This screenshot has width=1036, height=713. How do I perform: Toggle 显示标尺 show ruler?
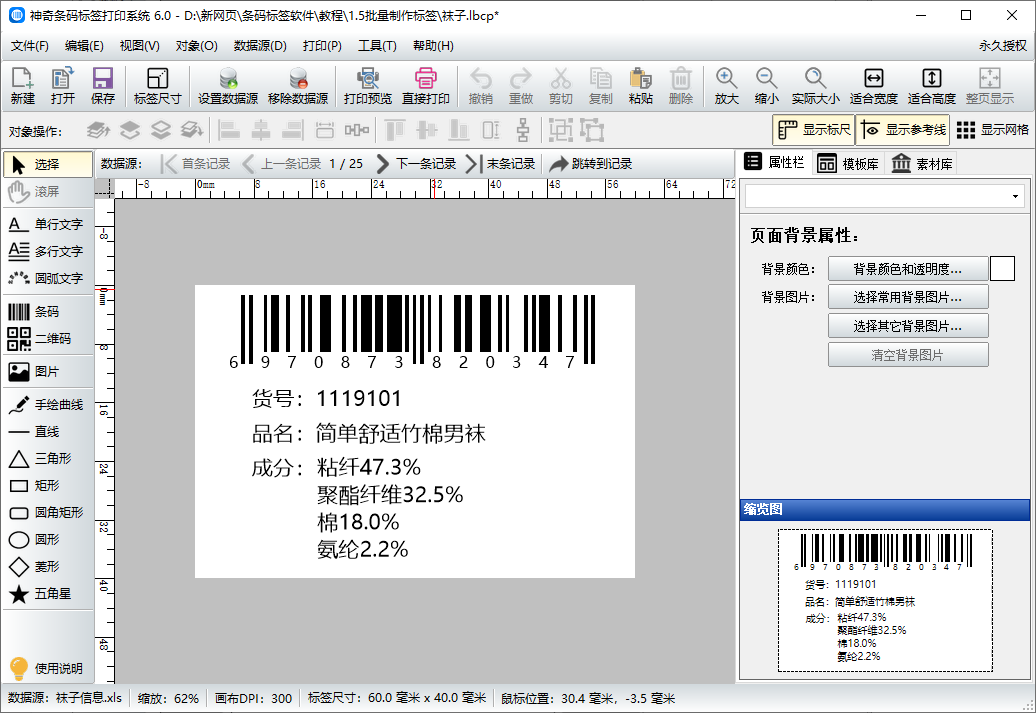[x=814, y=130]
